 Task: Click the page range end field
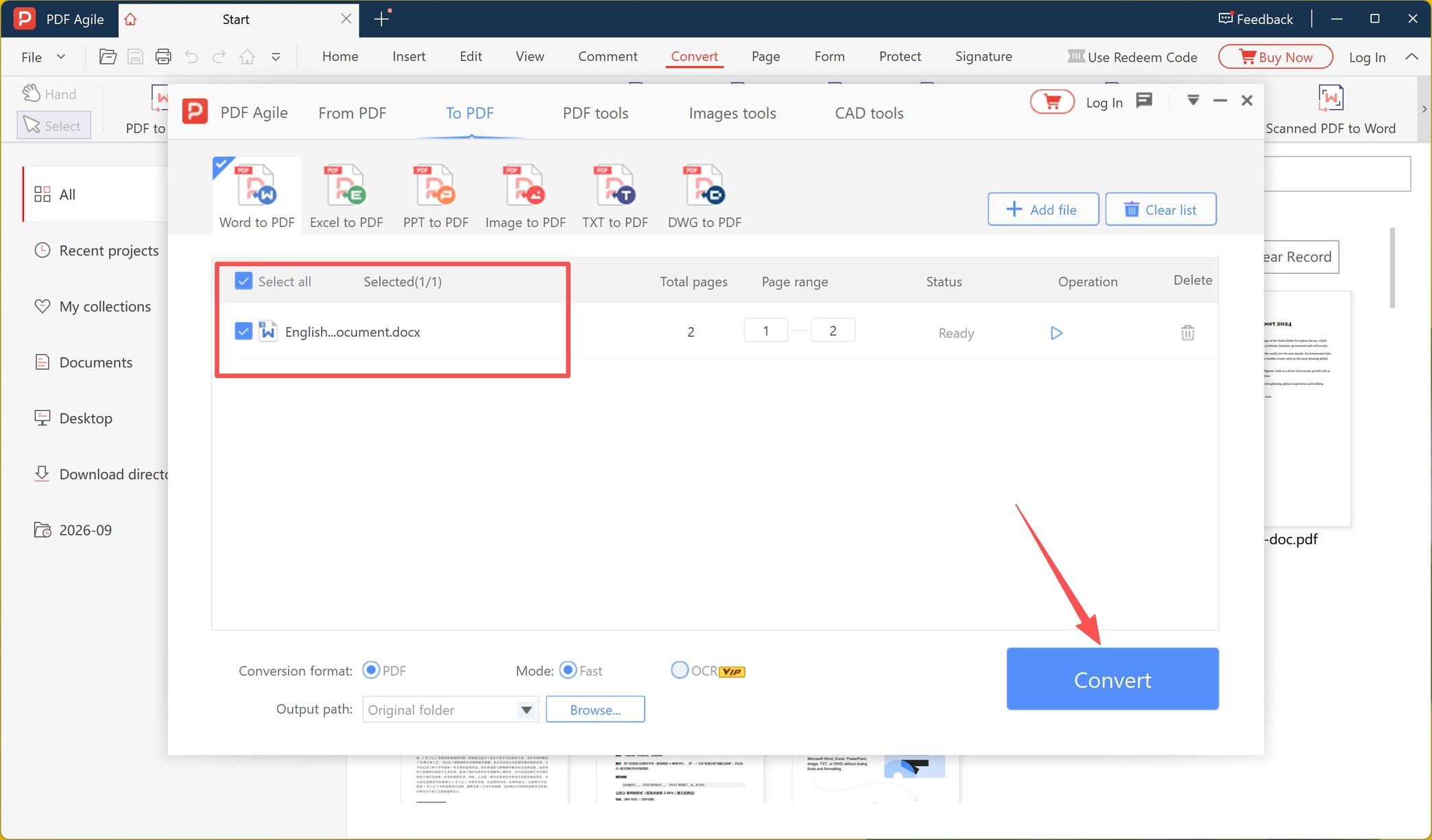click(x=833, y=331)
